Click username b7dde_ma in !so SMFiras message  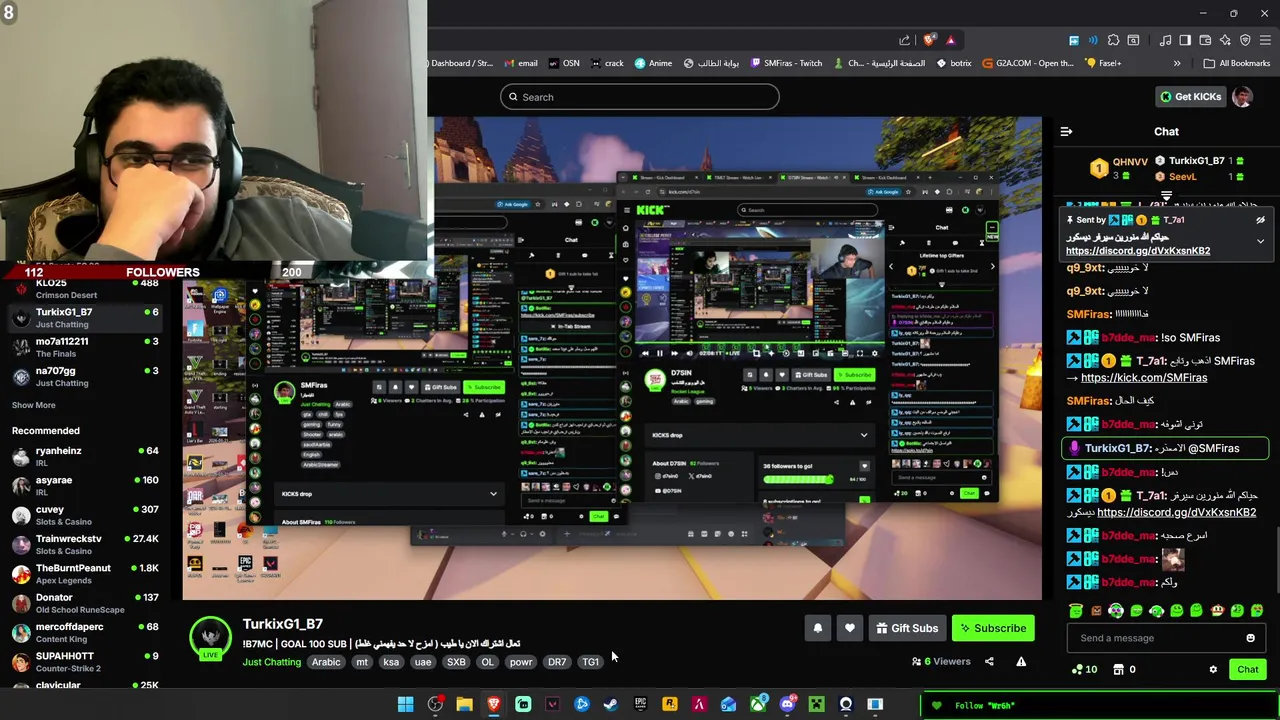tap(1128, 338)
